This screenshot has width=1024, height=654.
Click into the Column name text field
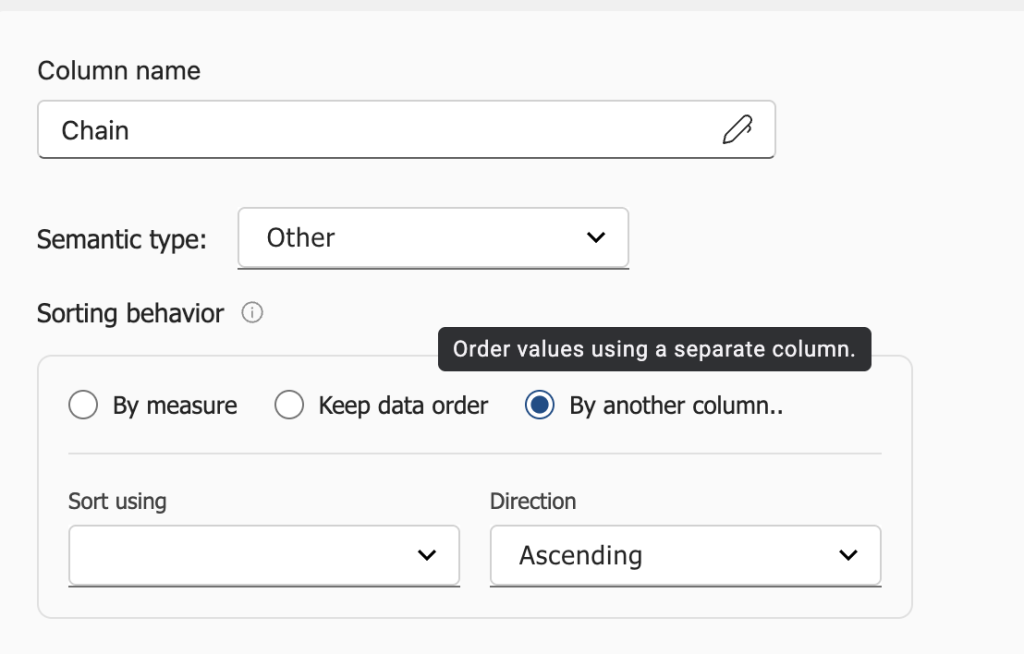380,130
